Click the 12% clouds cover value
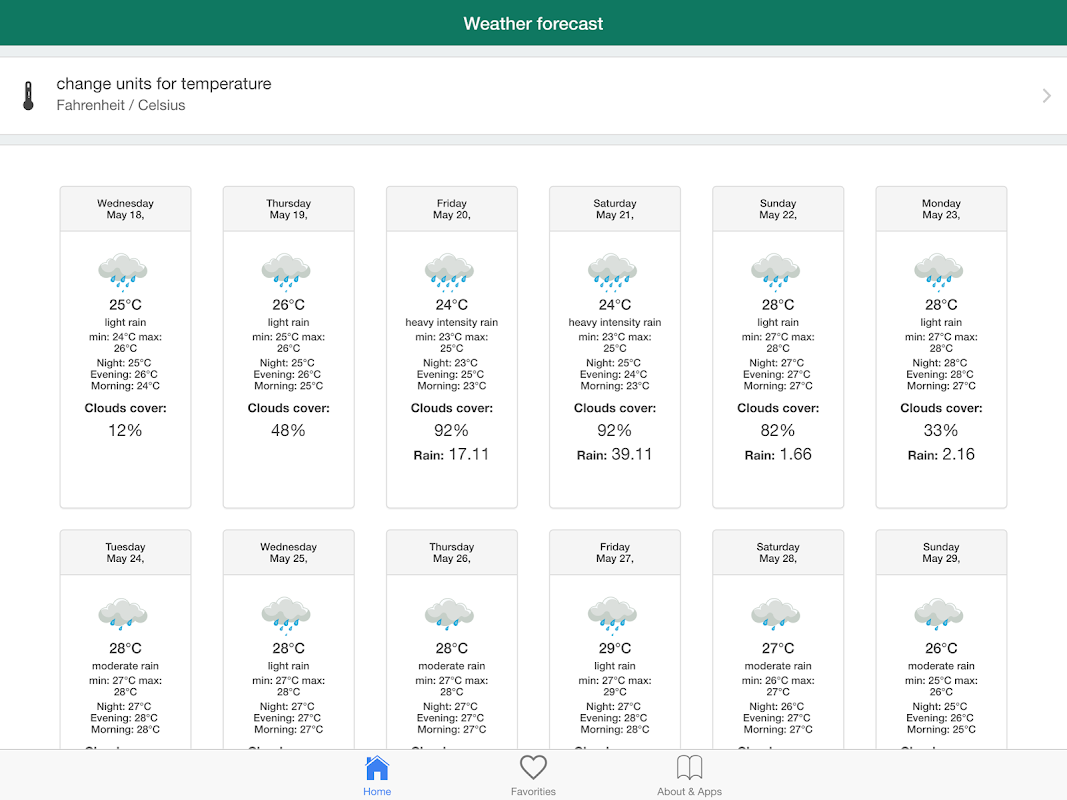The height and width of the screenshot is (800, 1067). [125, 431]
